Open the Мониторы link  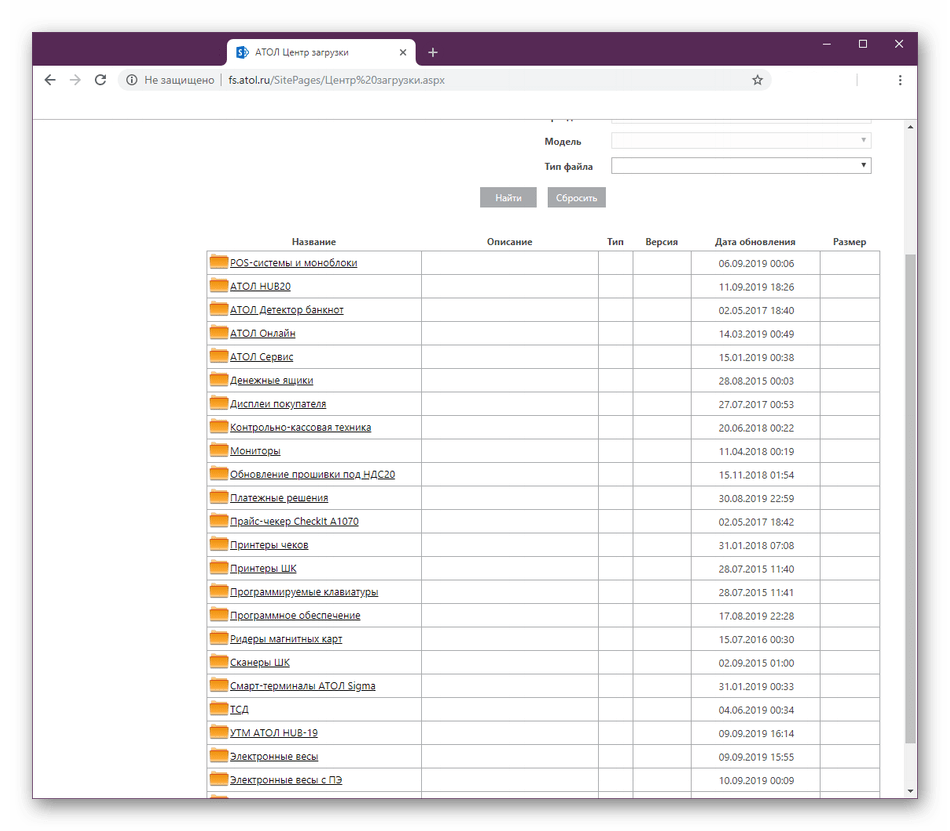[255, 451]
